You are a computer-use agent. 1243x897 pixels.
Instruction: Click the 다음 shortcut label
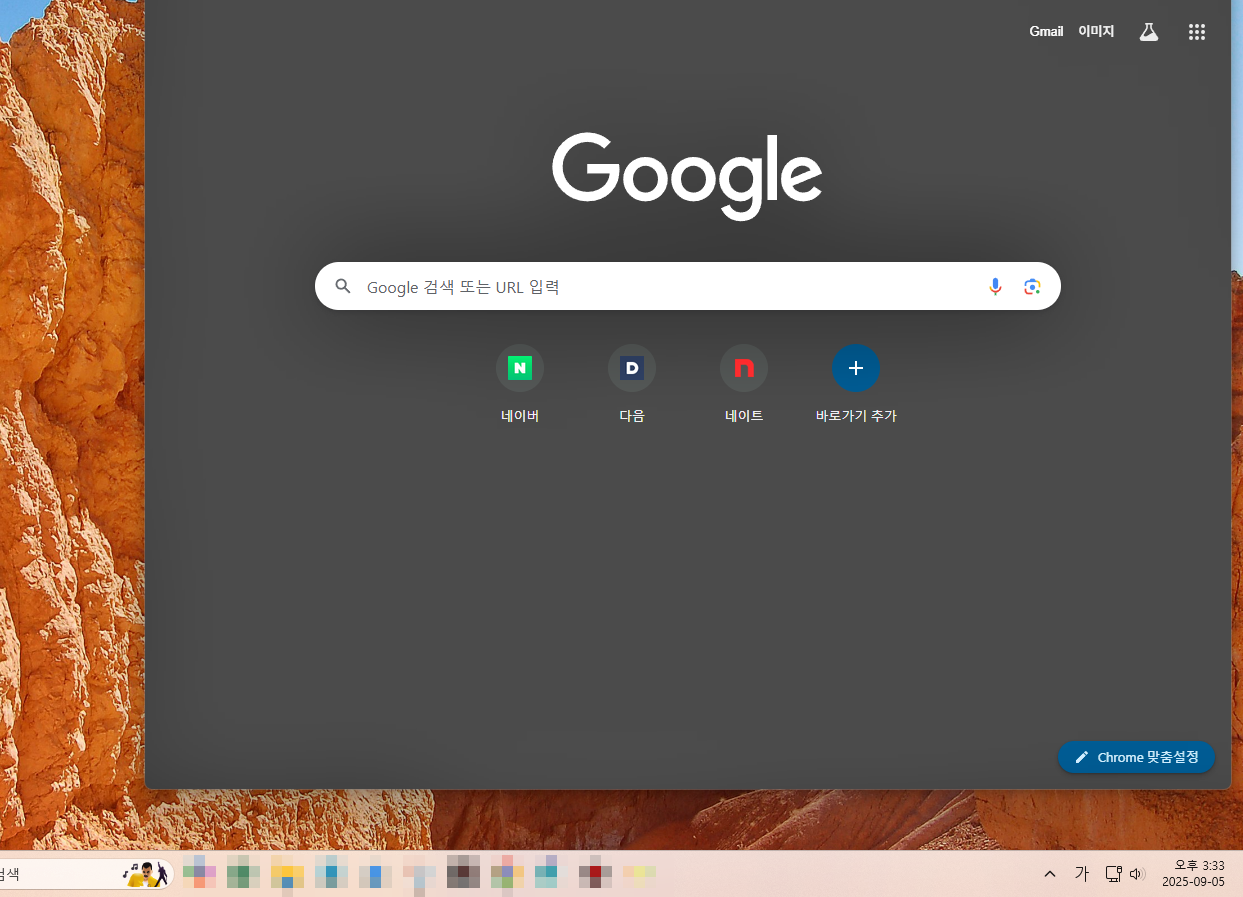point(632,416)
